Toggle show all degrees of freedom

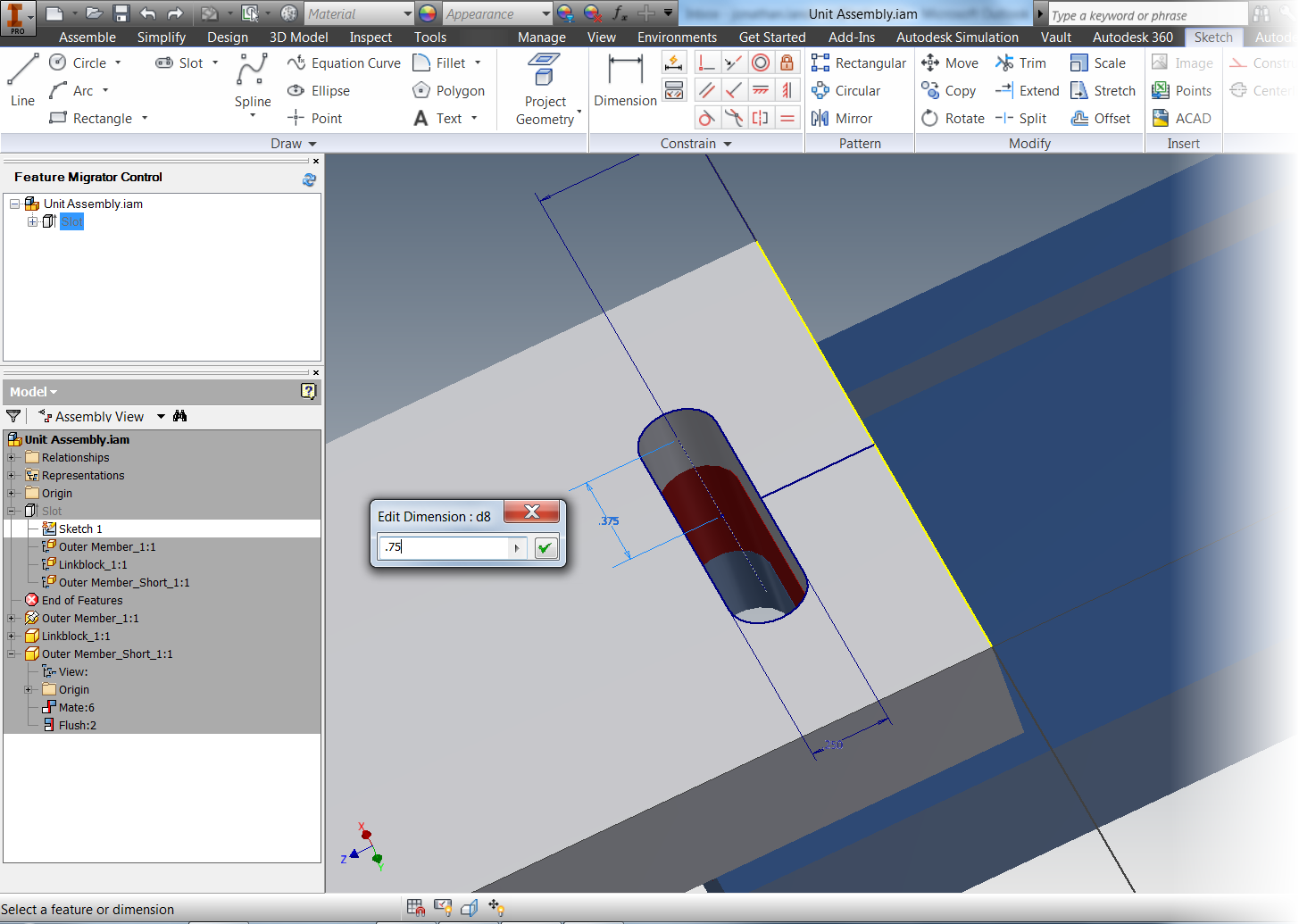click(x=496, y=908)
